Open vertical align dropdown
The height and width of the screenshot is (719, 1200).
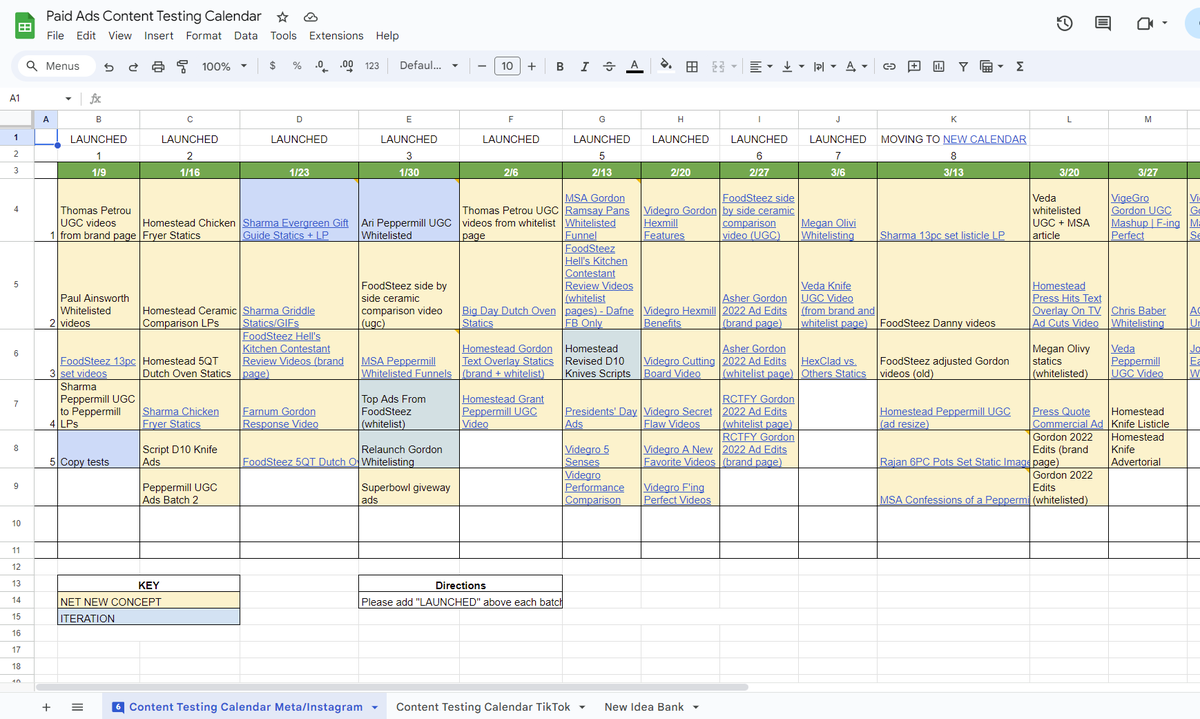[x=793, y=66]
